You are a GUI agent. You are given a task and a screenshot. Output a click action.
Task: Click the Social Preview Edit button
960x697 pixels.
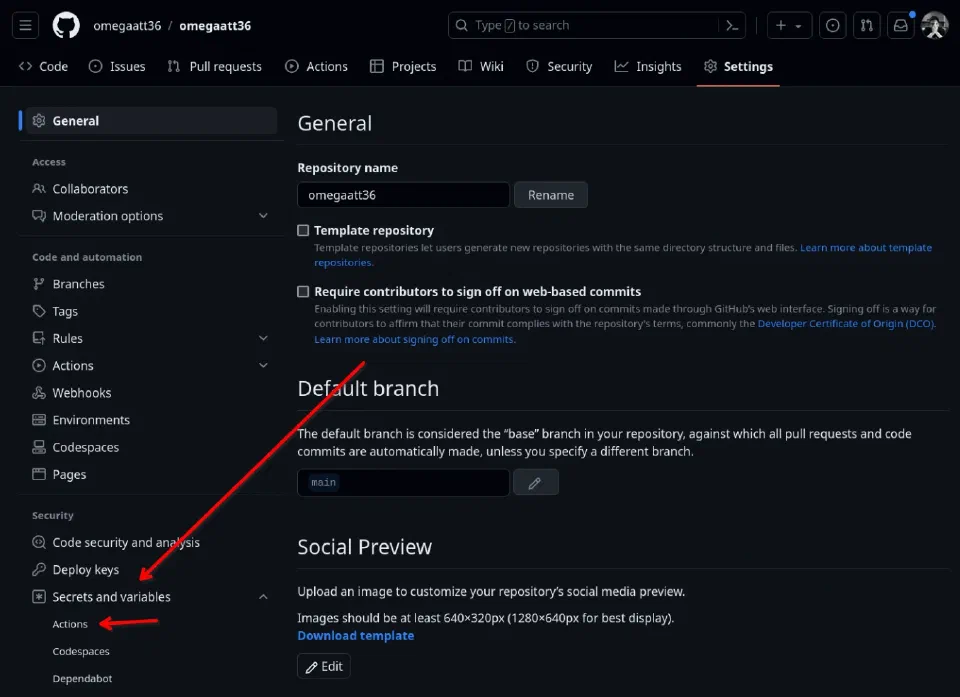(x=324, y=666)
